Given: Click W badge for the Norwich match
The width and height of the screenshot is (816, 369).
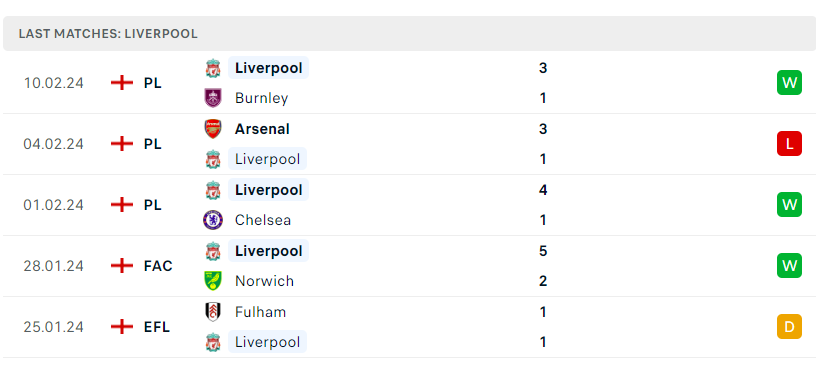Looking at the screenshot, I should point(789,266).
